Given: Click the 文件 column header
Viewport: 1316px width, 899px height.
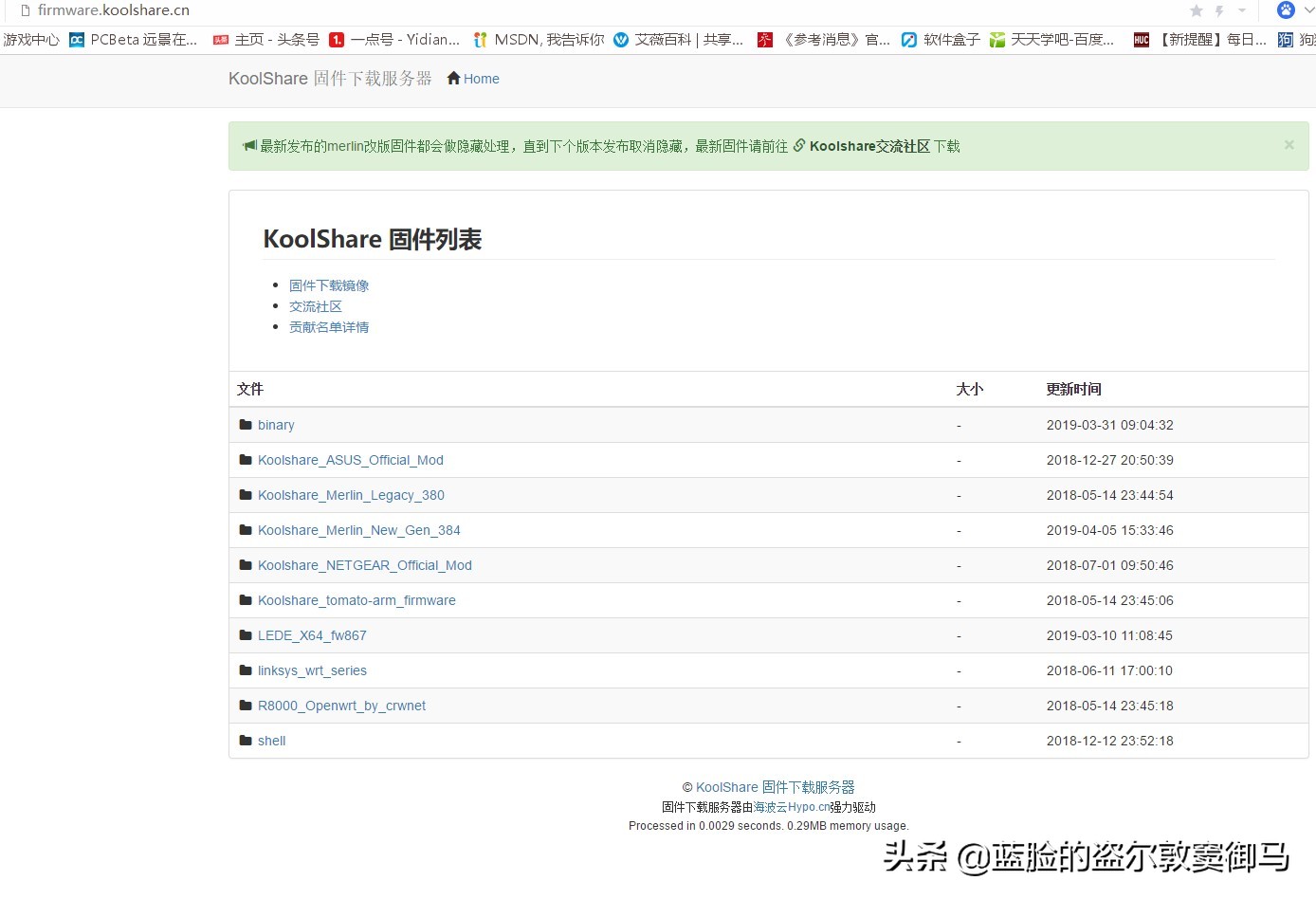Looking at the screenshot, I should tap(250, 389).
